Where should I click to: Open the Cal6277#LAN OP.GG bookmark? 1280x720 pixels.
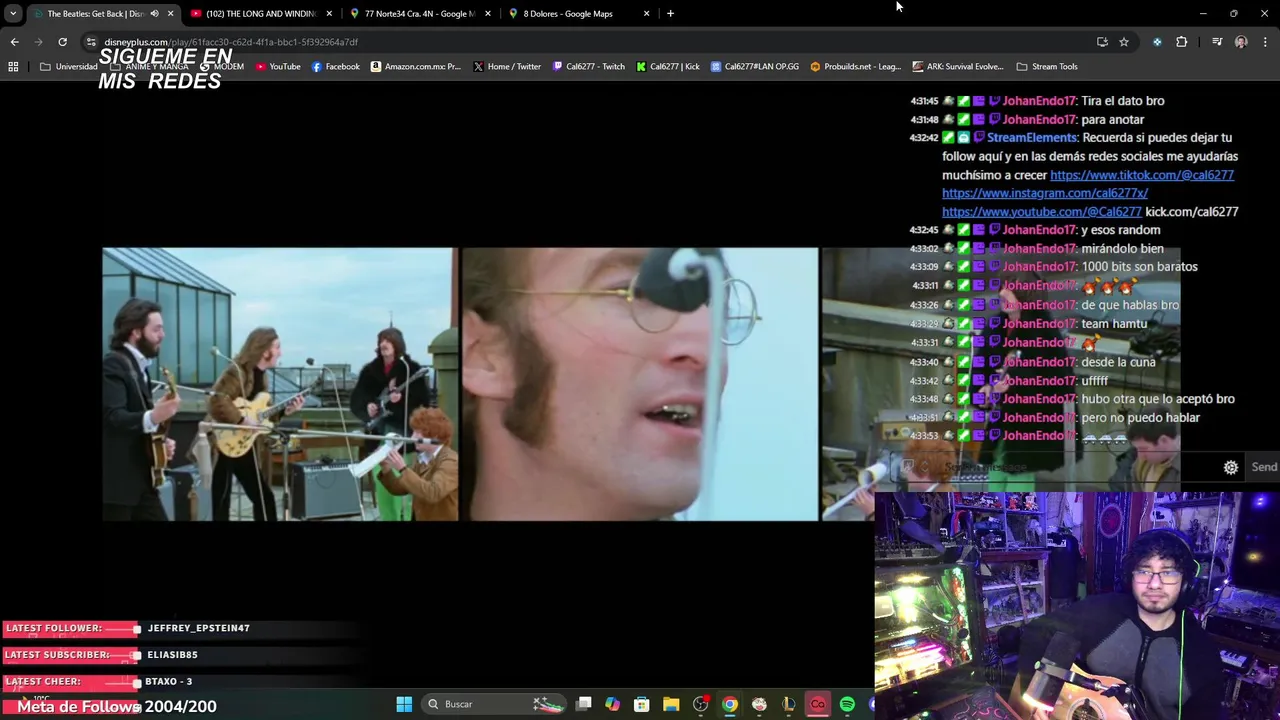click(x=755, y=67)
